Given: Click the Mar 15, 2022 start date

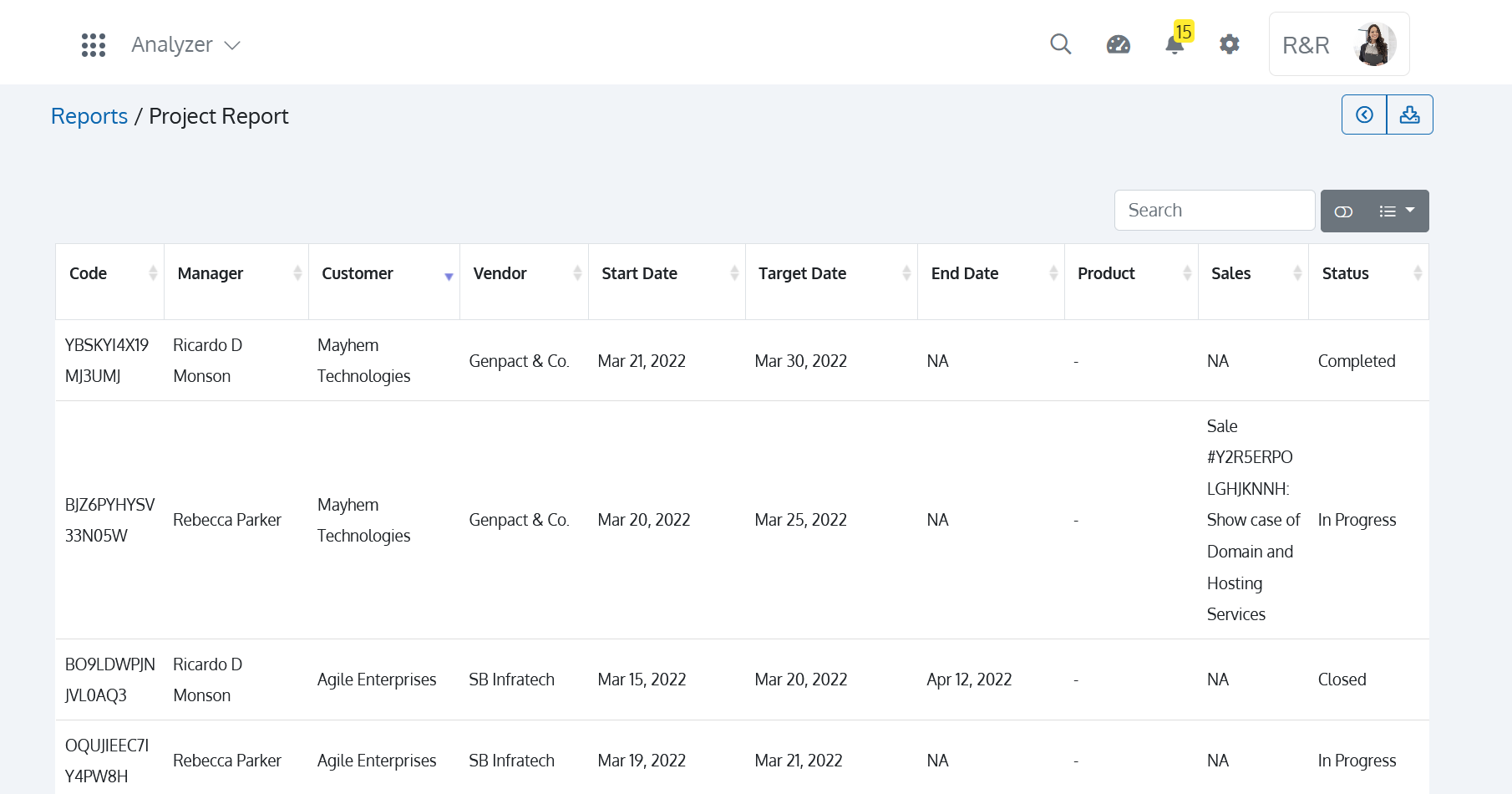Looking at the screenshot, I should 642,679.
